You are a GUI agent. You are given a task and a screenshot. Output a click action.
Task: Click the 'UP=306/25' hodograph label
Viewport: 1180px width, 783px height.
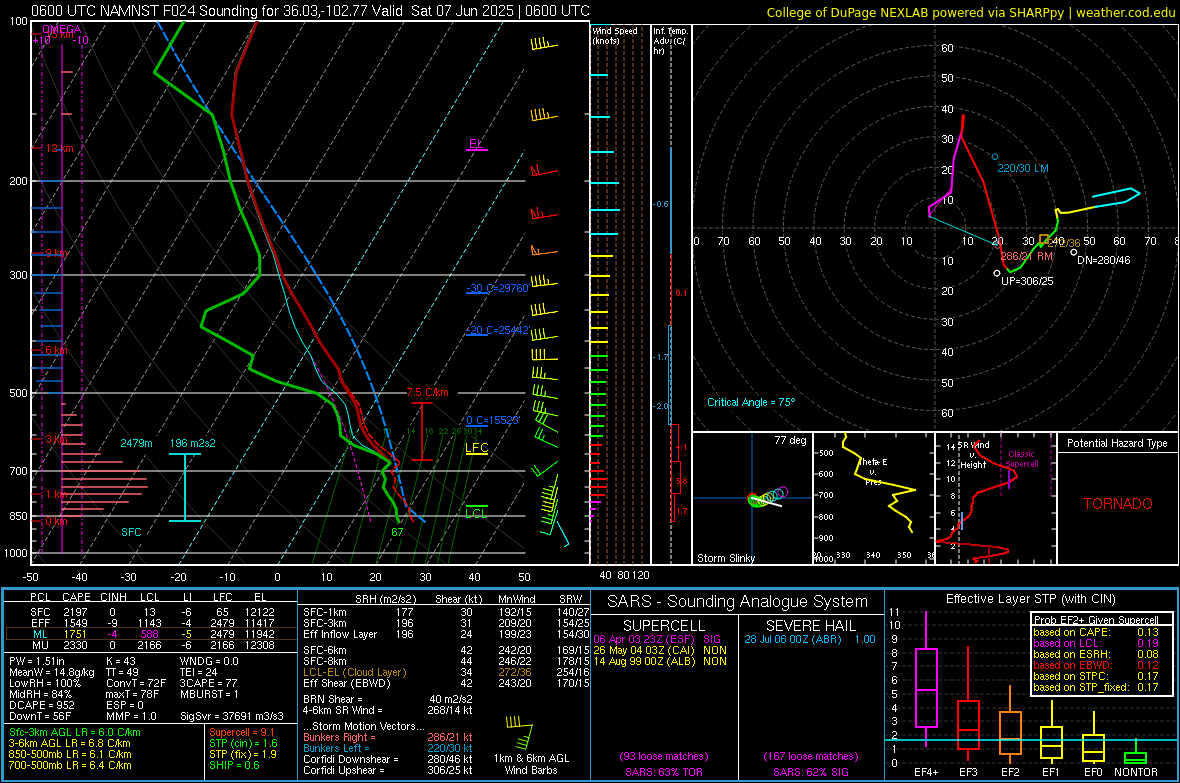pos(1027,281)
